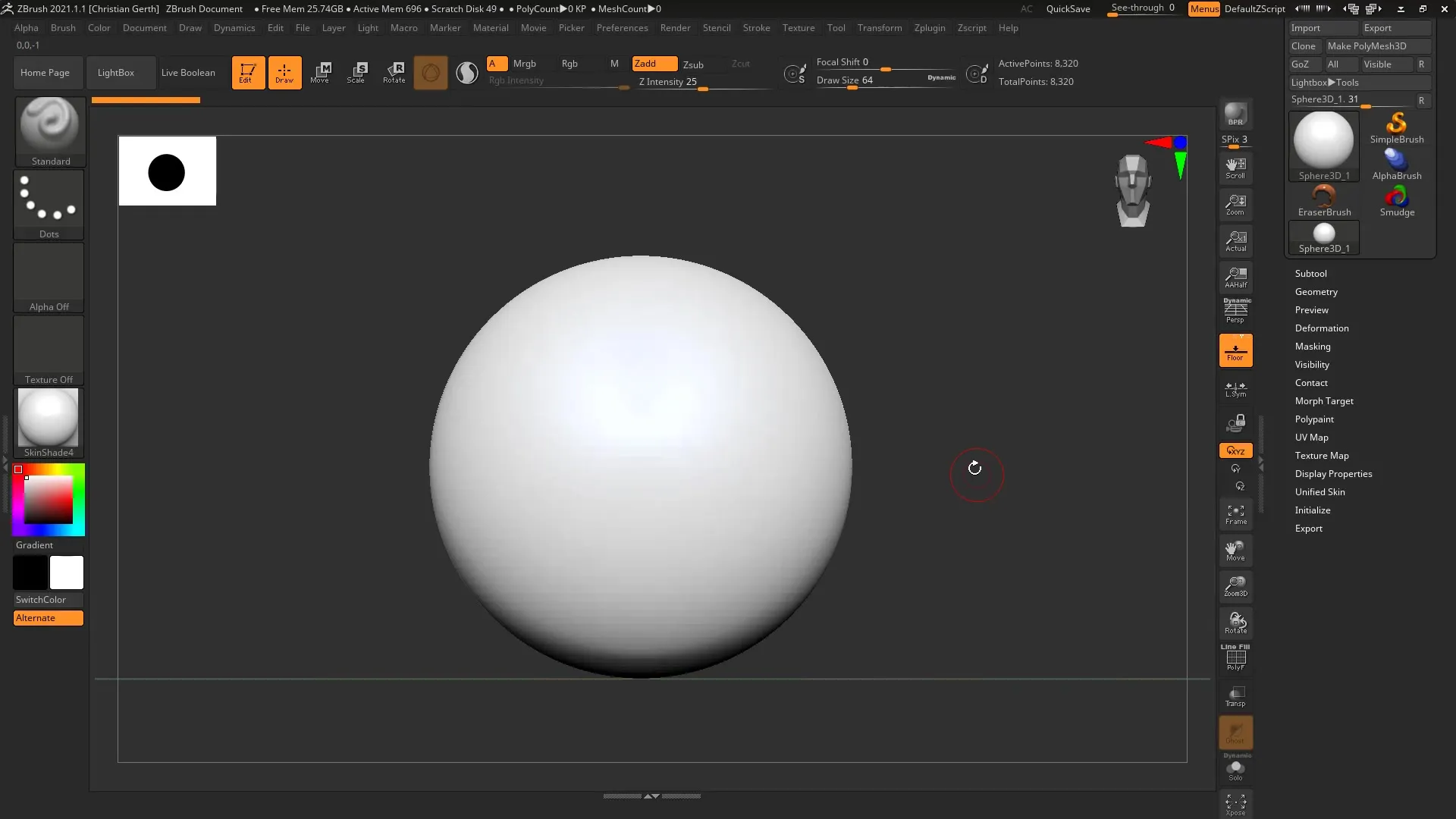
Task: Choose the AlphaBrush tool
Action: tap(1397, 165)
